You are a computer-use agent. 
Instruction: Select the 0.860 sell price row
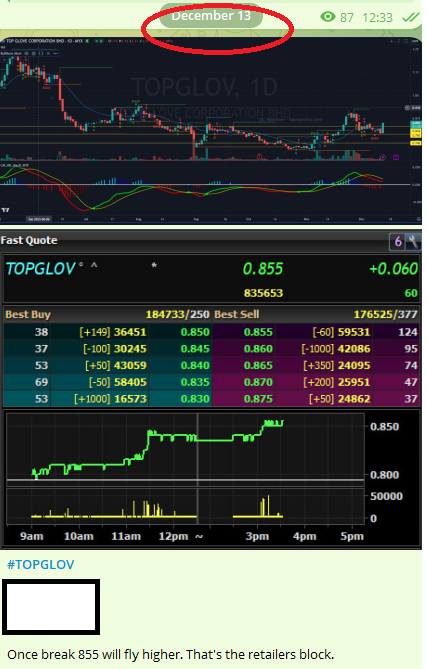pos(316,349)
